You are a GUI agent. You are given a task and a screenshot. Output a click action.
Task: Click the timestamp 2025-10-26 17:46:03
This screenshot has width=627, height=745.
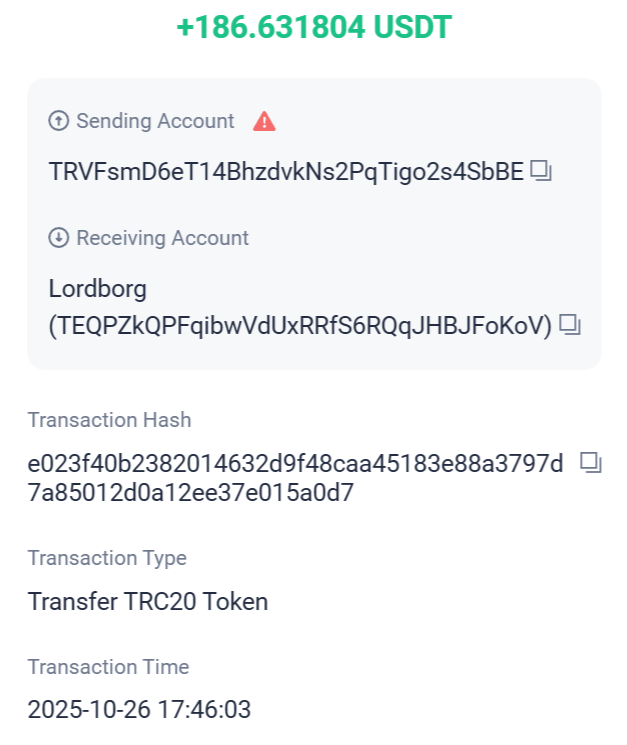click(139, 710)
